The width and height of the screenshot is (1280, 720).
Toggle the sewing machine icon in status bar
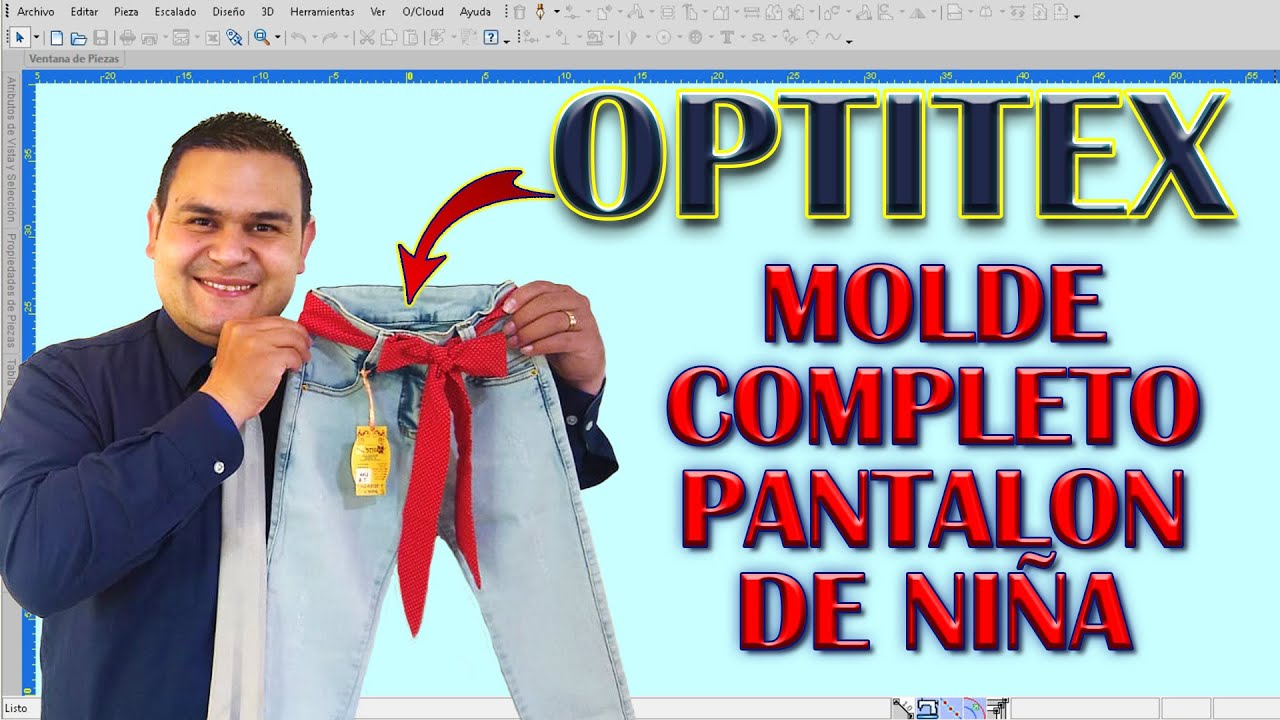(928, 708)
